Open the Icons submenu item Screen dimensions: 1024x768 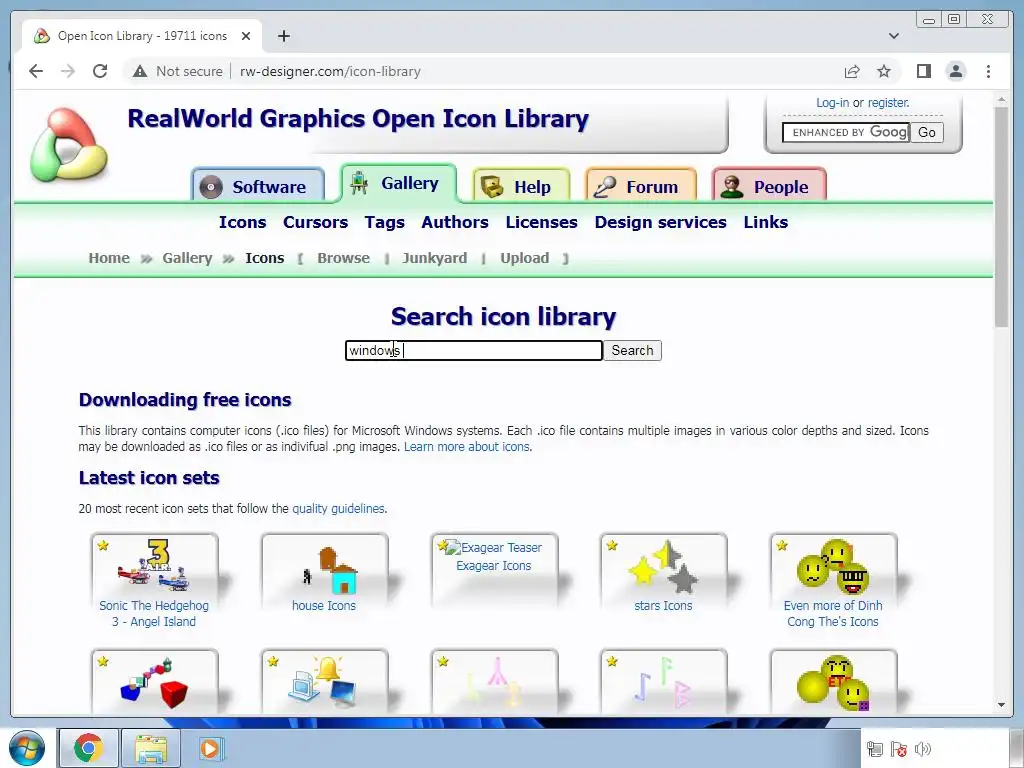[242, 222]
